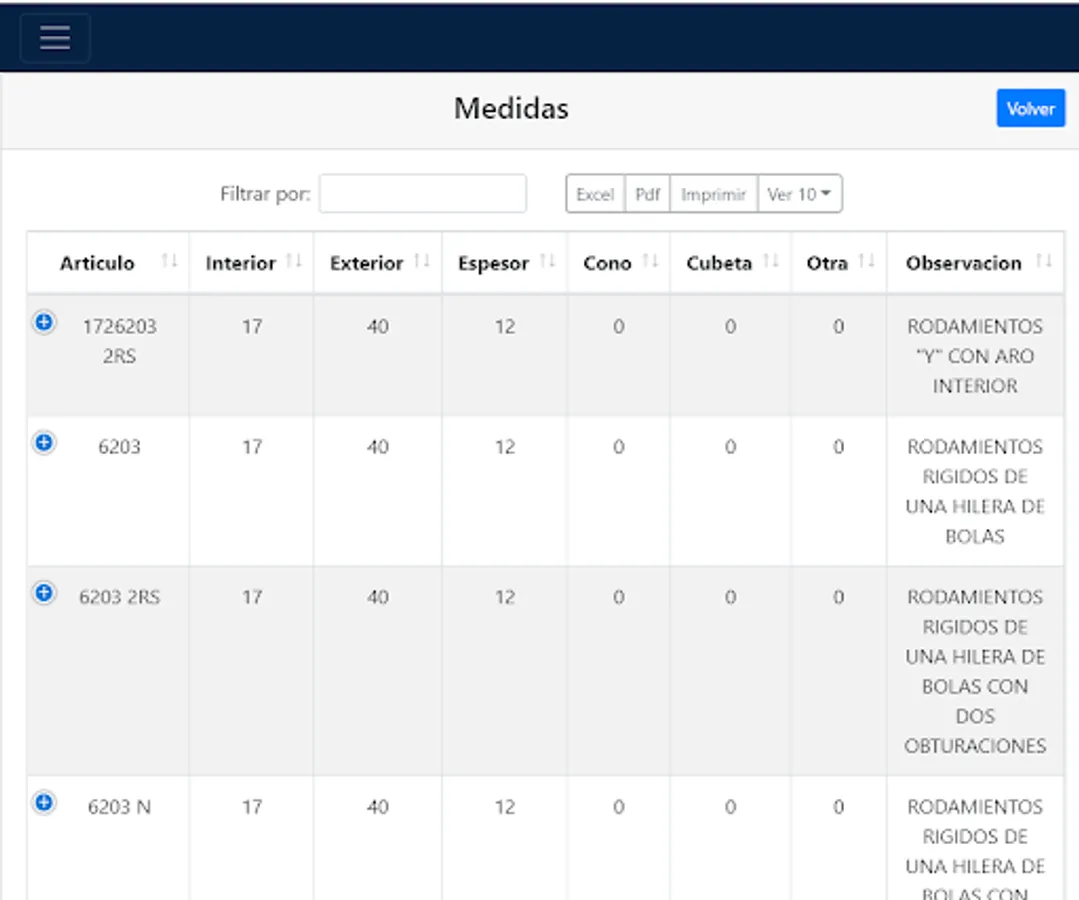Open the hamburger navigation menu
Viewport: 1079px width, 900px height.
(x=55, y=38)
